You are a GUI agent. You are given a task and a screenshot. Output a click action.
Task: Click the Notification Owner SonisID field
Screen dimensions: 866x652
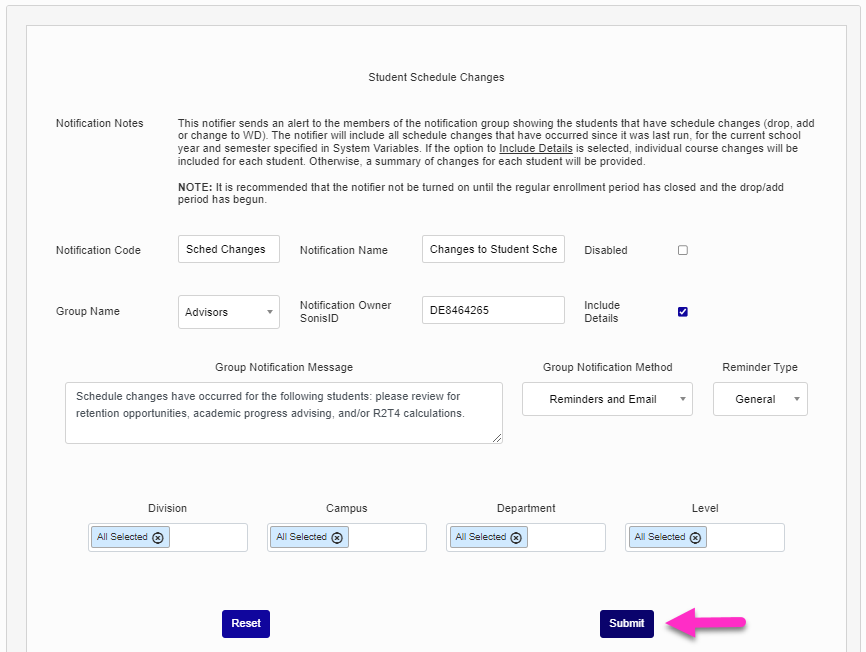point(493,310)
